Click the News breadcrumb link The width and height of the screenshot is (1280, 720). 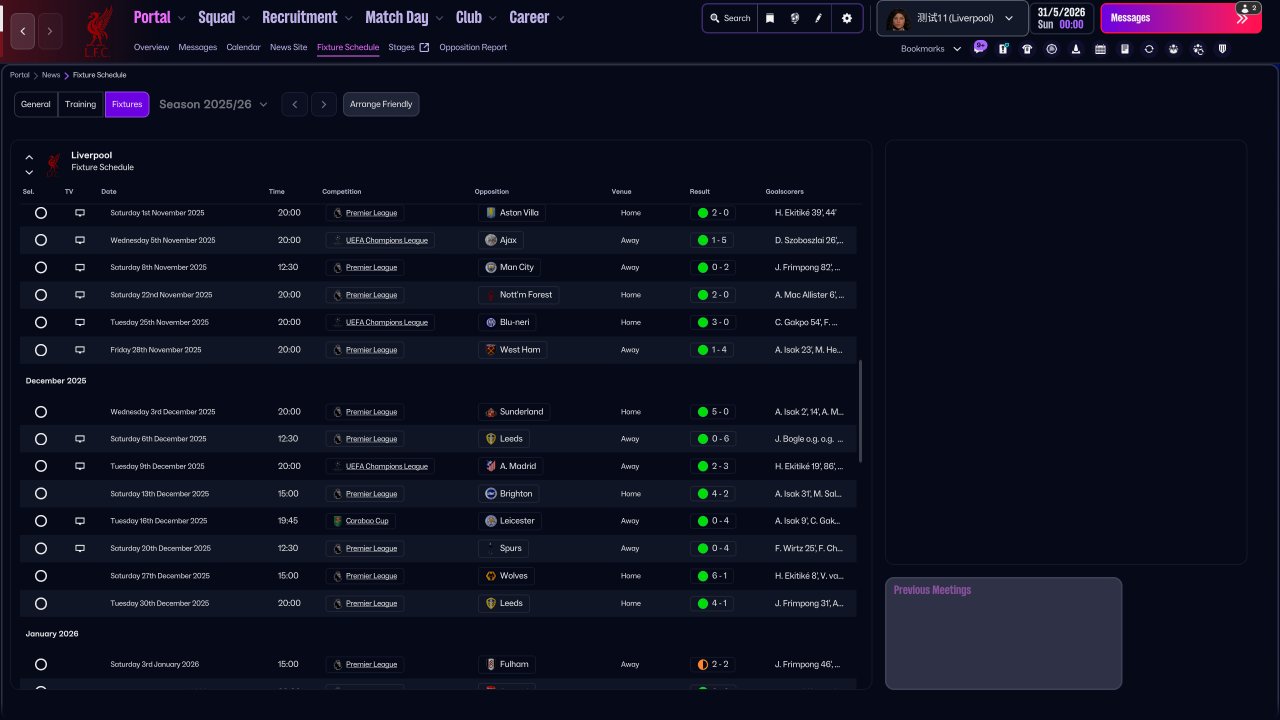coord(51,75)
